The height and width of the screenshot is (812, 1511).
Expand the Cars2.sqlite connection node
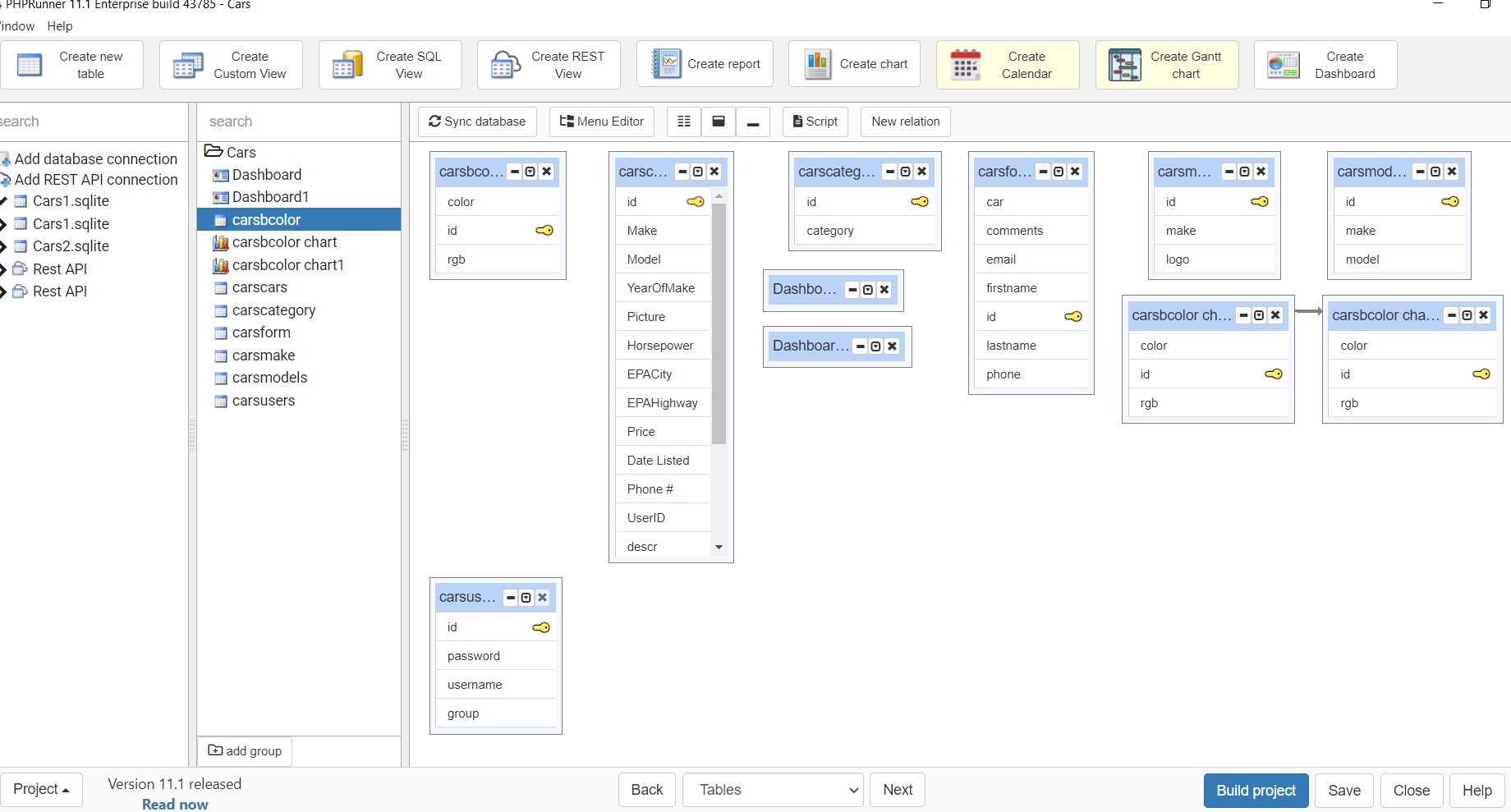[3, 246]
